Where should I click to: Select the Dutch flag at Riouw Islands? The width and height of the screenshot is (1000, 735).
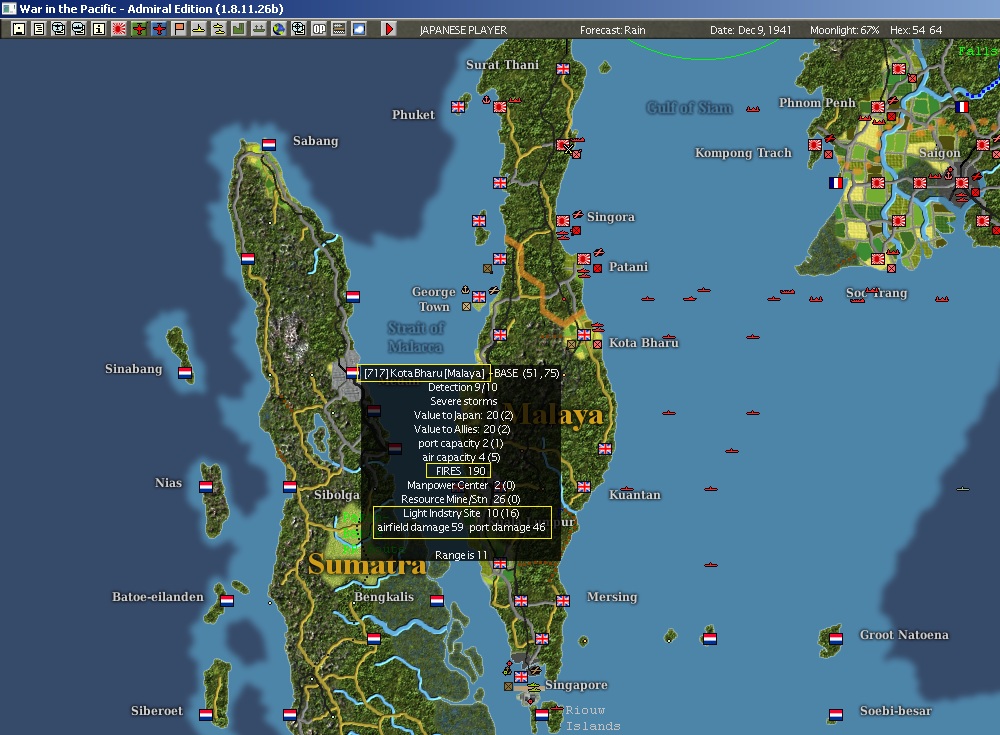(x=542, y=715)
